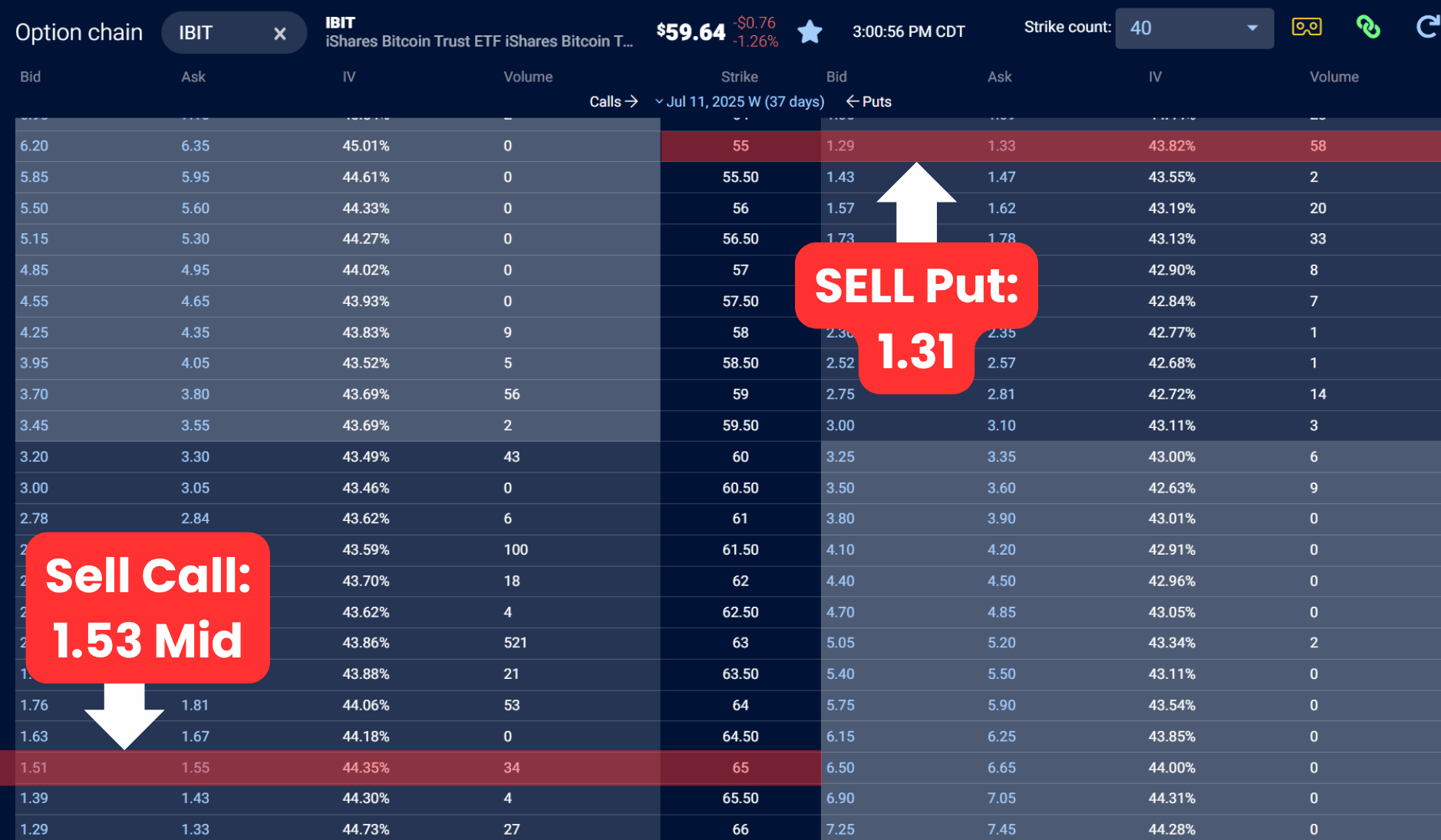
Task: Toggle the favorite star for IBIT
Action: [x=810, y=32]
